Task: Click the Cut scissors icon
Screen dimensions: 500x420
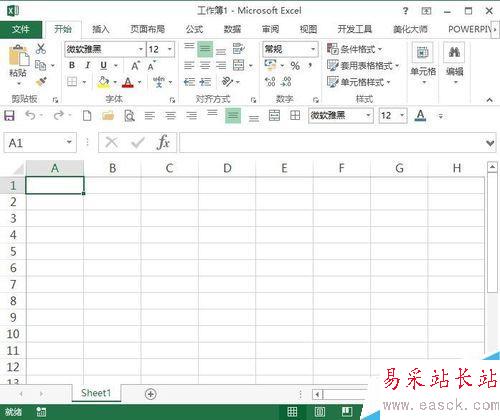Action: pos(41,49)
